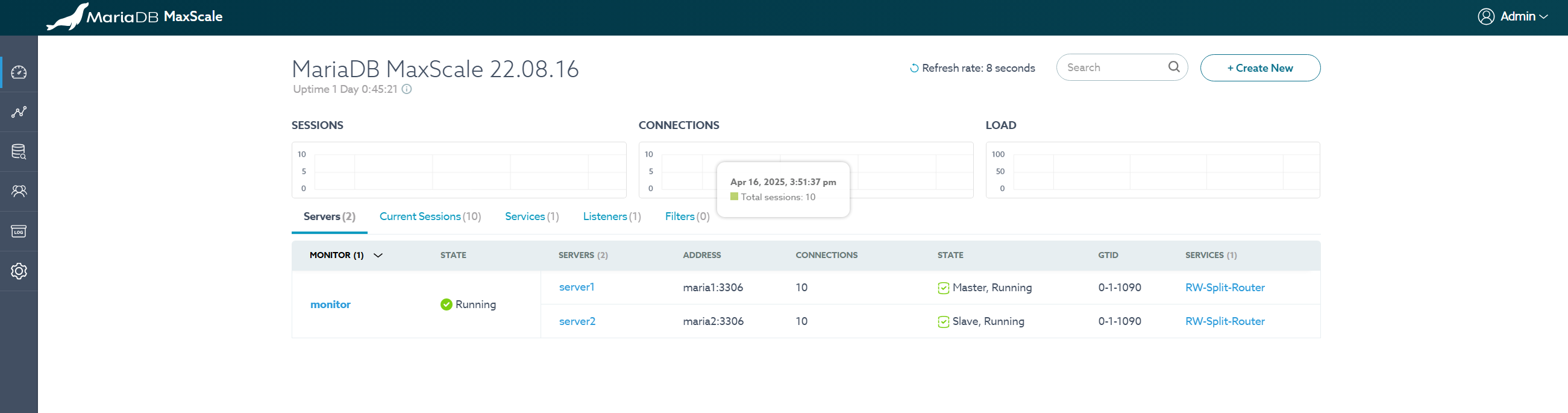
Task: Collapse the MONITOR (1) chevron
Action: click(378, 255)
